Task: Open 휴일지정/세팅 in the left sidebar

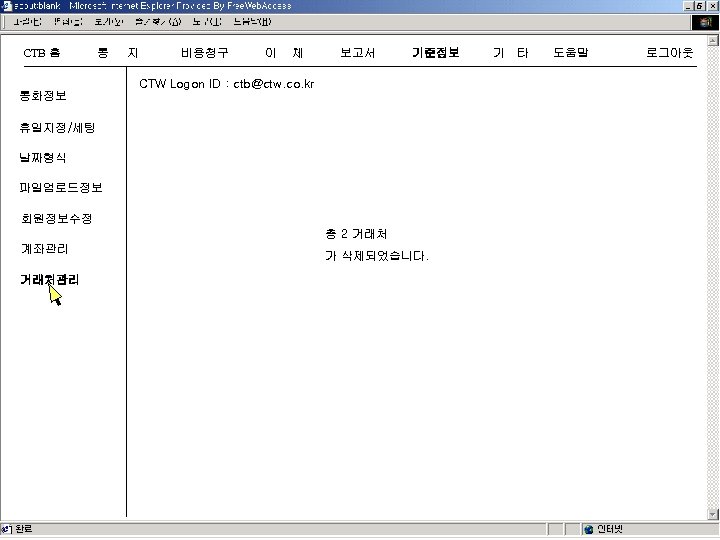Action: point(57,127)
